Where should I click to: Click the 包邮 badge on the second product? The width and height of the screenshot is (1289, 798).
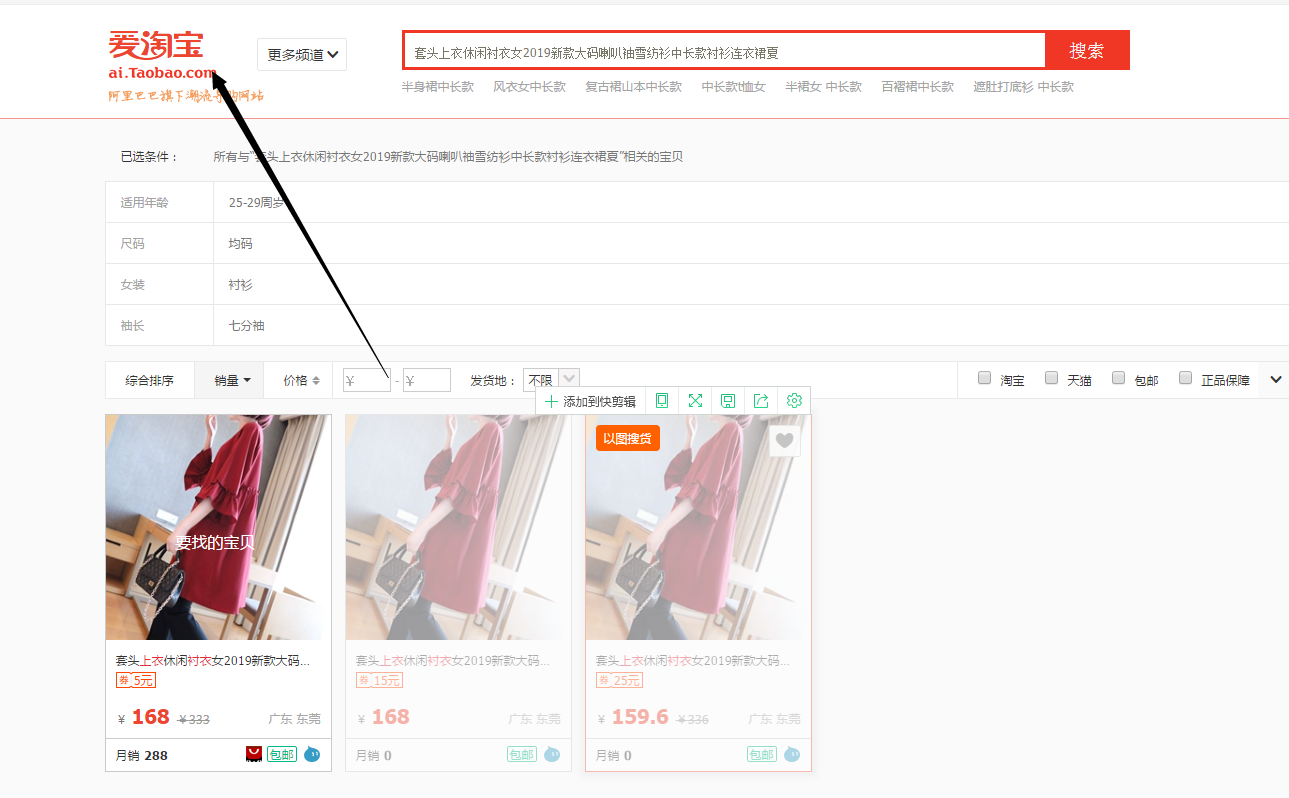(522, 754)
